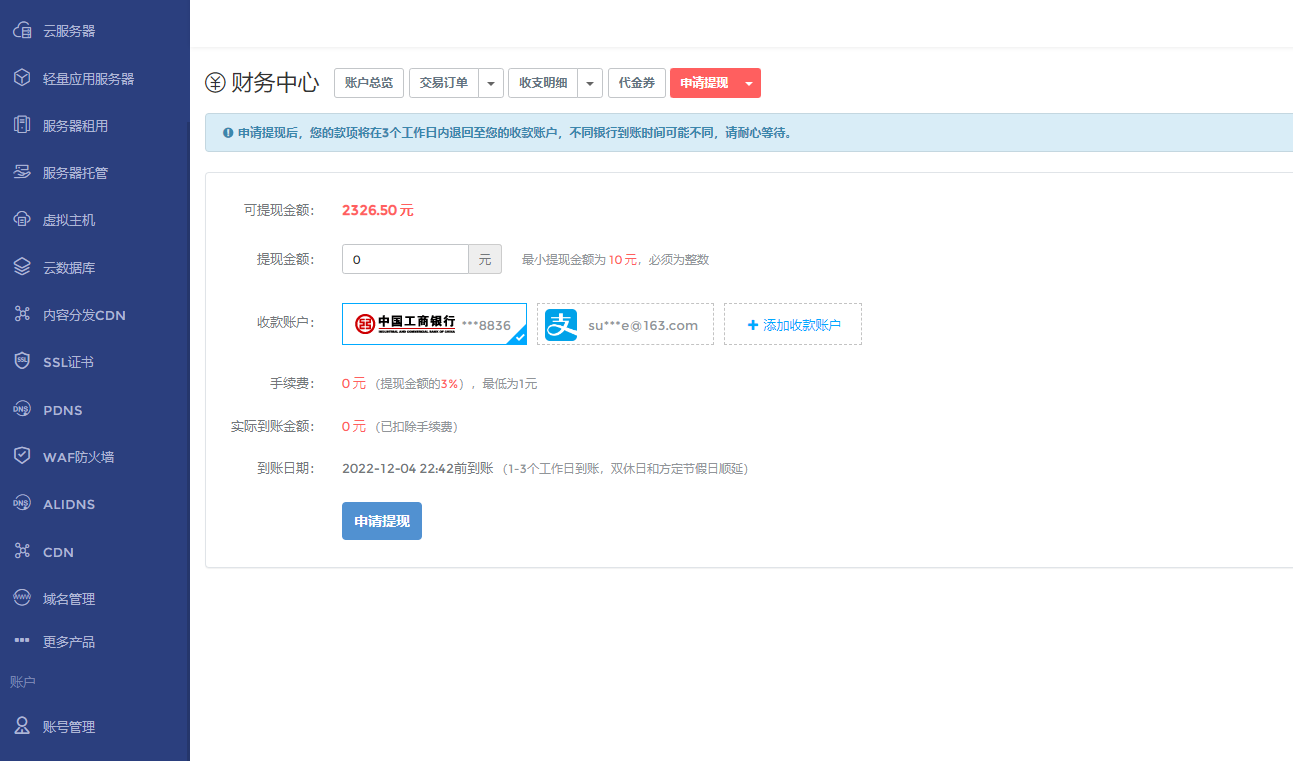Select the ICBC ***8836 payment account
1293x761 pixels.
pos(434,324)
